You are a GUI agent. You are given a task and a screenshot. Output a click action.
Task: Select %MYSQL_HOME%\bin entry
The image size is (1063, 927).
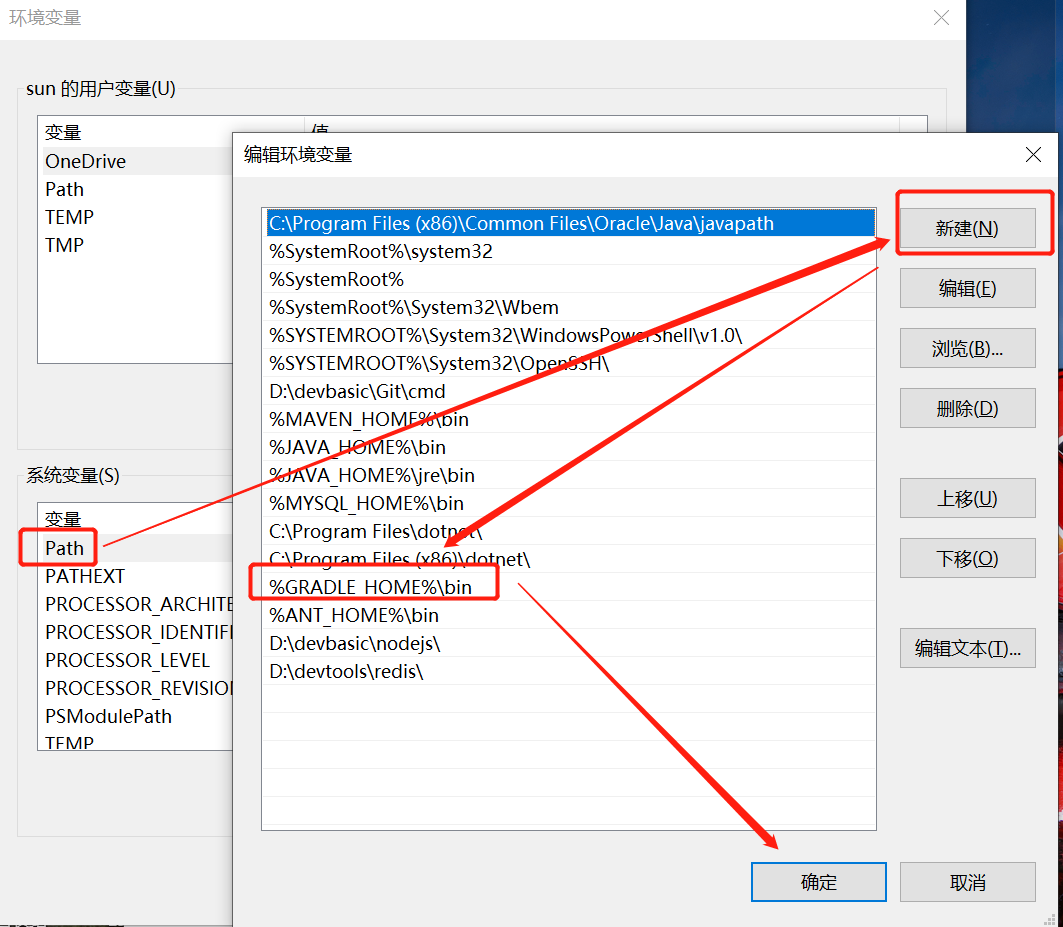point(569,503)
